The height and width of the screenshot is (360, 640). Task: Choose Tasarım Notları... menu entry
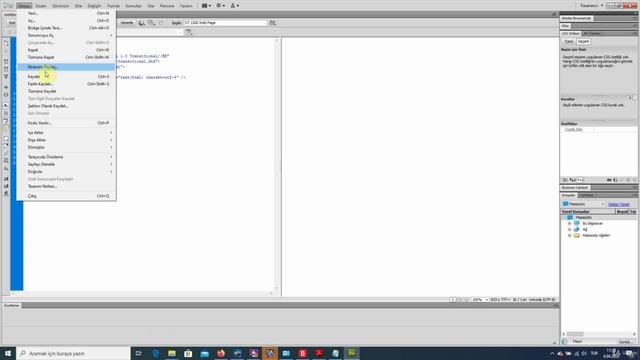tap(66, 186)
